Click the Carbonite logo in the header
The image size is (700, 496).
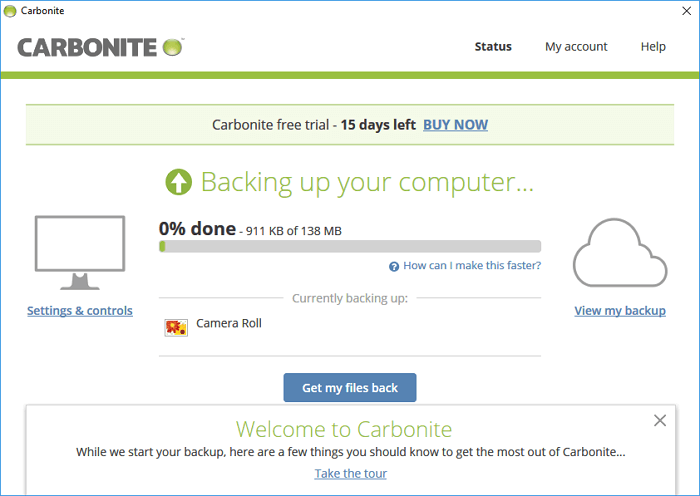click(100, 47)
